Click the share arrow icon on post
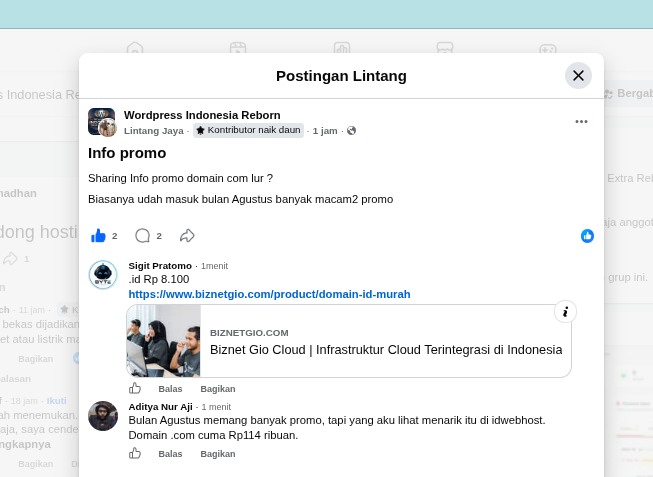Screen dimensions: 653x477 [x=187, y=236]
